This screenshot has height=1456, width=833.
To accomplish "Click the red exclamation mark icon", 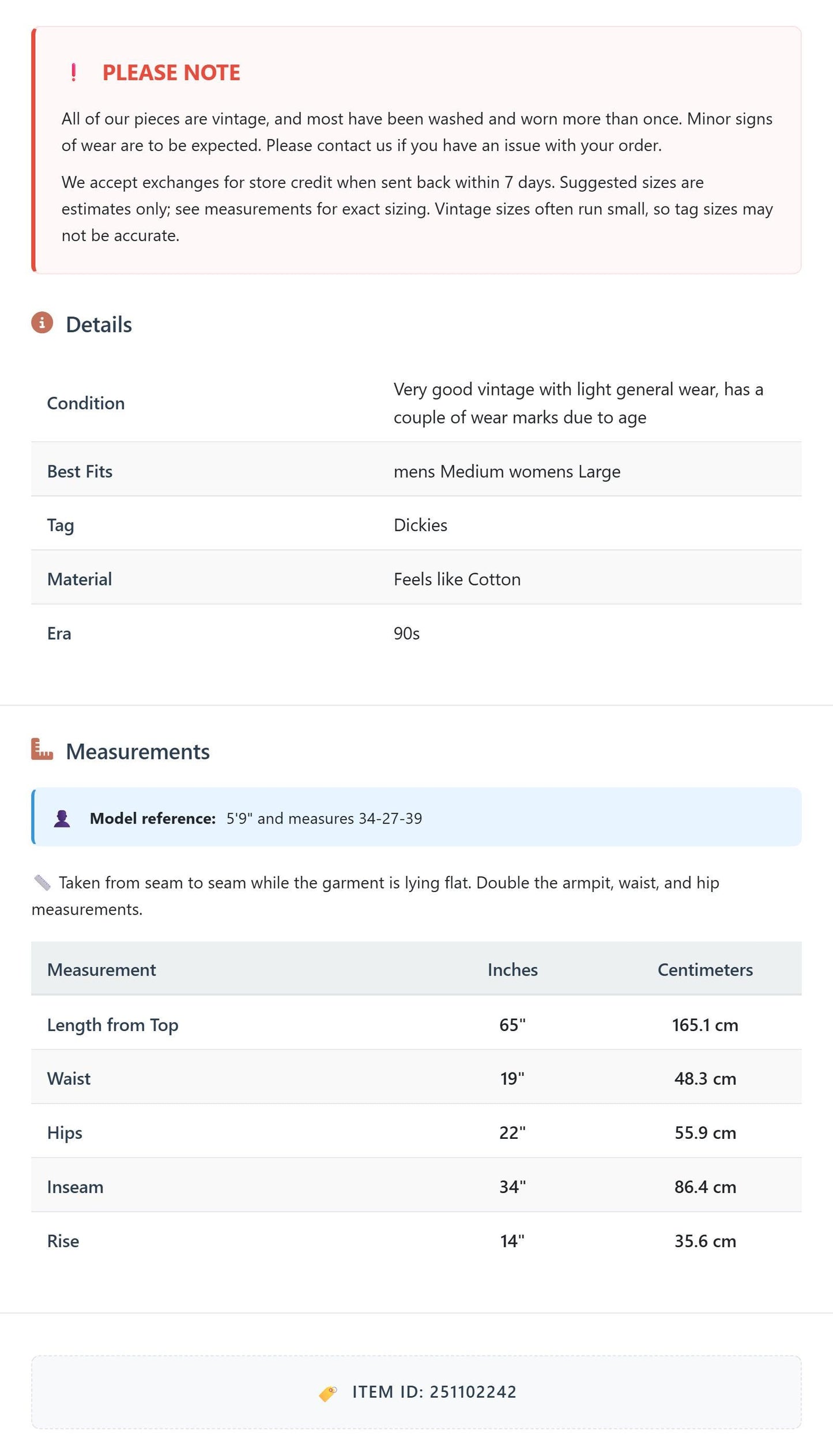I will pyautogui.click(x=73, y=73).
